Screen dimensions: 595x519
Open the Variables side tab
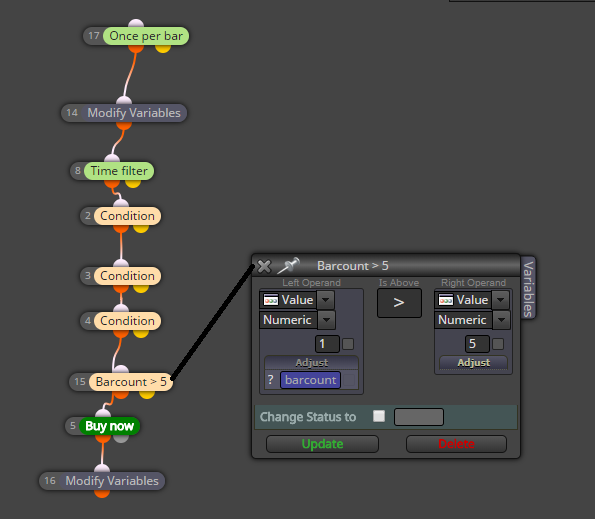point(528,288)
